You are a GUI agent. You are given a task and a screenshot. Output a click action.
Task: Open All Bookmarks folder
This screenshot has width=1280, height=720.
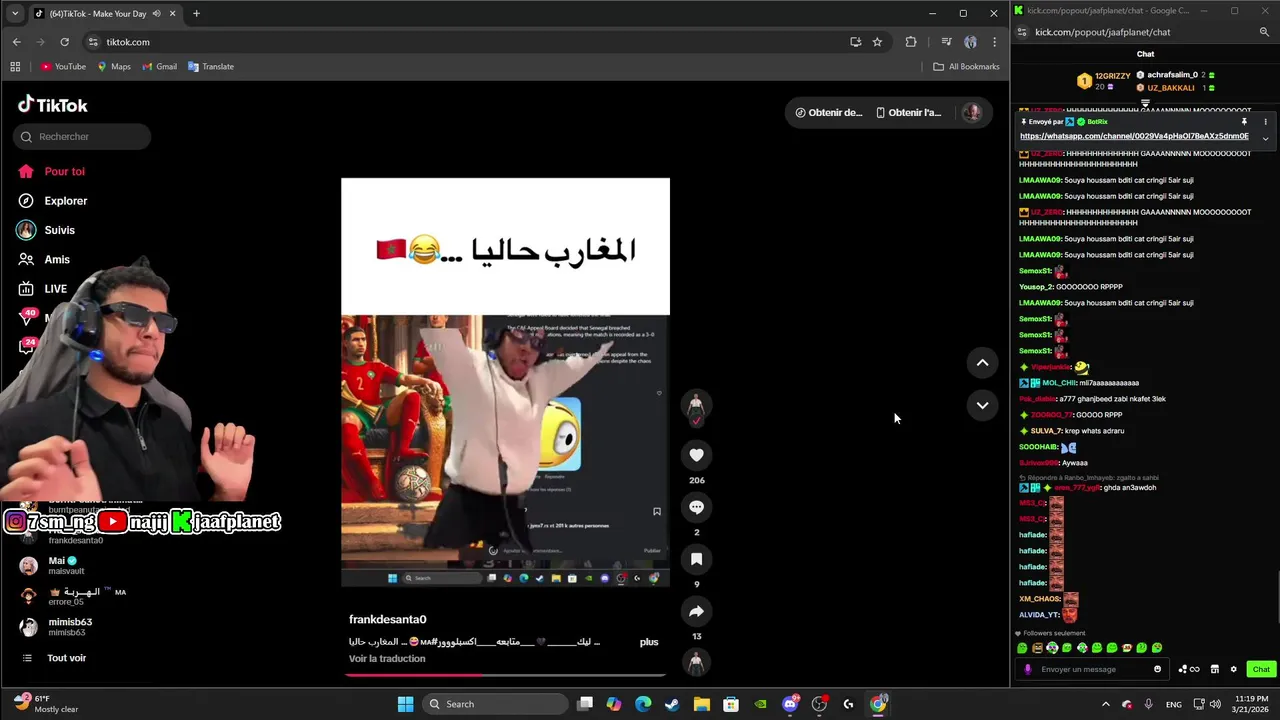point(966,67)
